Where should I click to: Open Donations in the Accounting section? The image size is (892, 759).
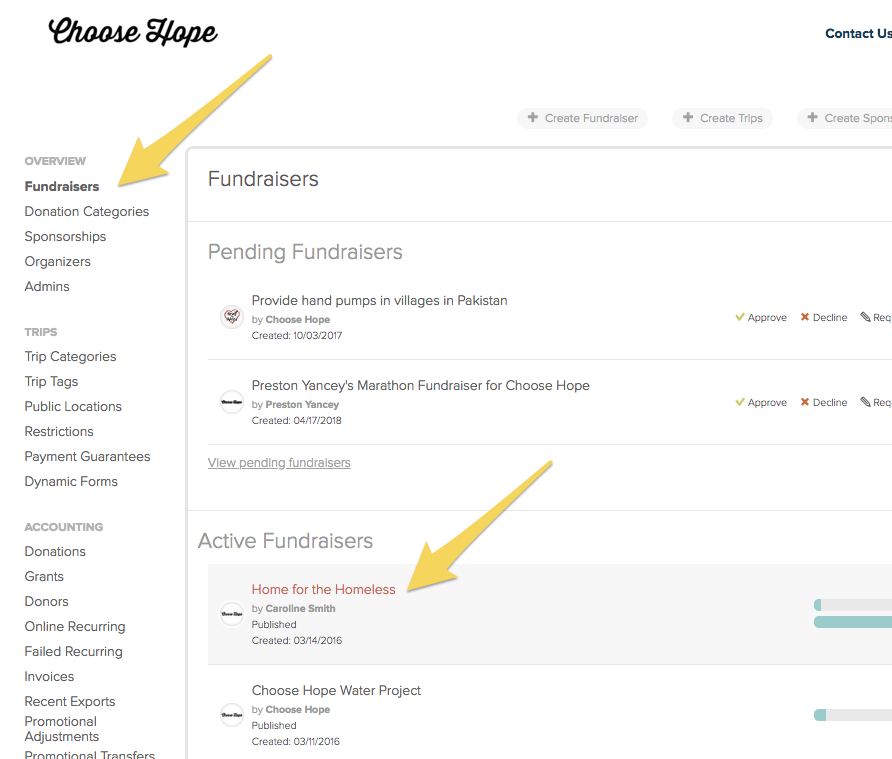point(54,551)
